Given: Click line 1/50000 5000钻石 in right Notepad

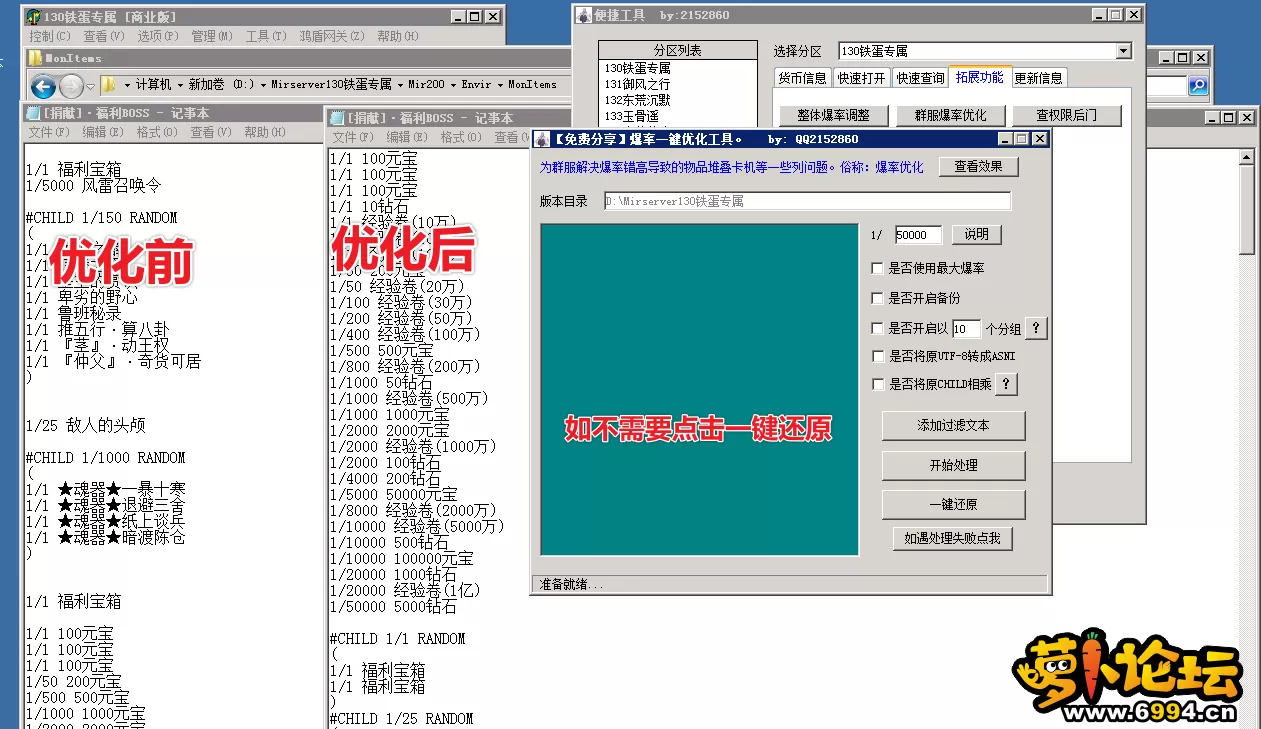Looking at the screenshot, I should click(x=393, y=607).
